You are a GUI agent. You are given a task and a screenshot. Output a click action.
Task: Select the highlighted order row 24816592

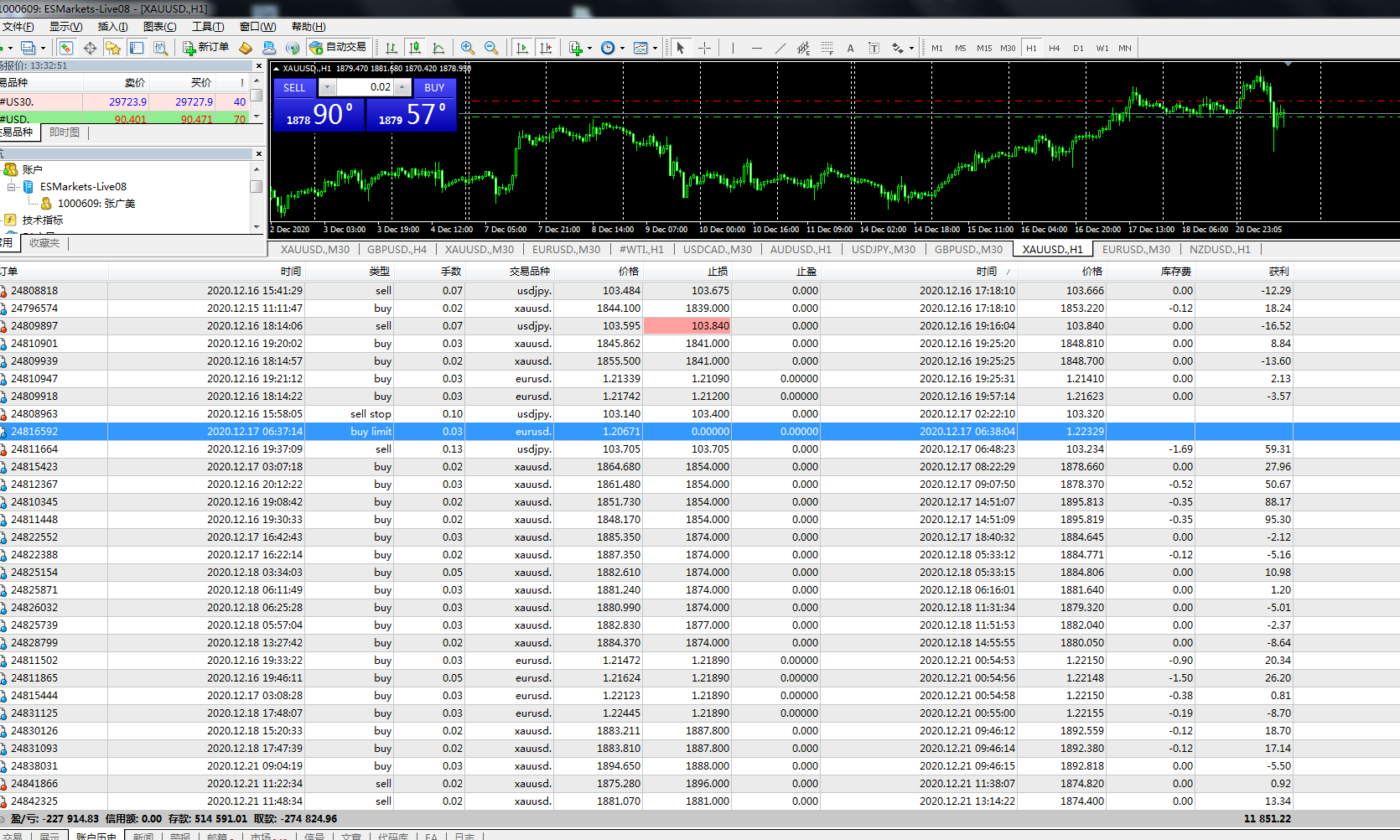click(x=700, y=432)
